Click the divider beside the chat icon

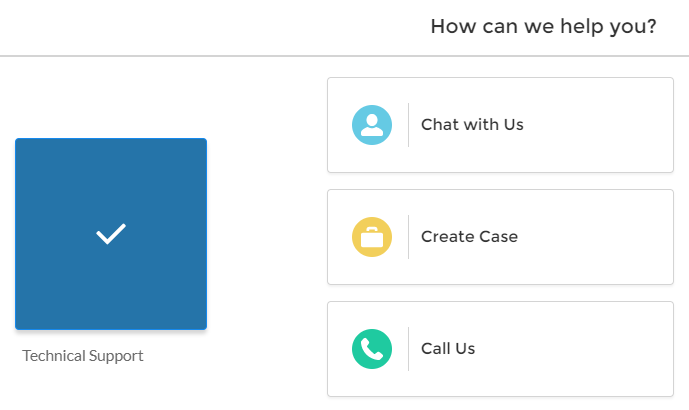(408, 125)
